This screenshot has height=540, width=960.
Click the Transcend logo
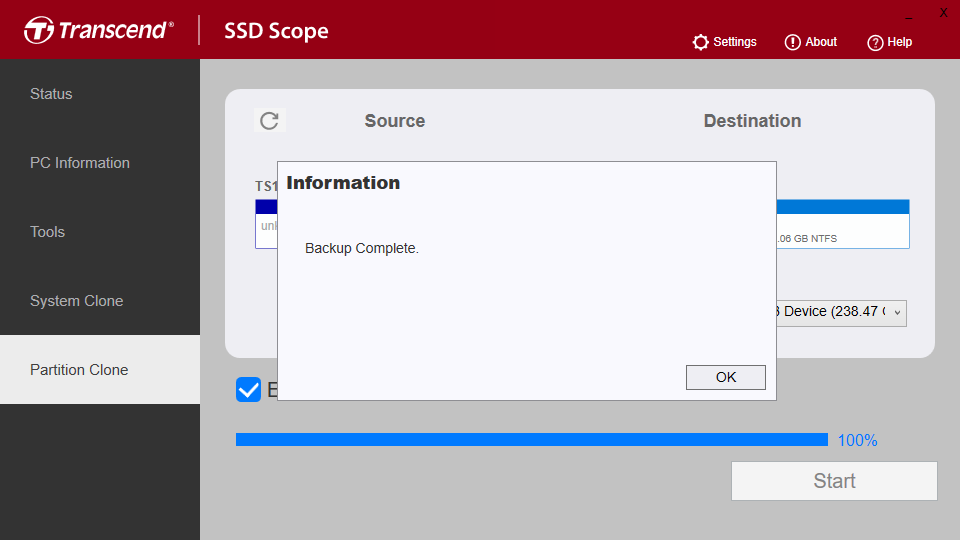[99, 30]
